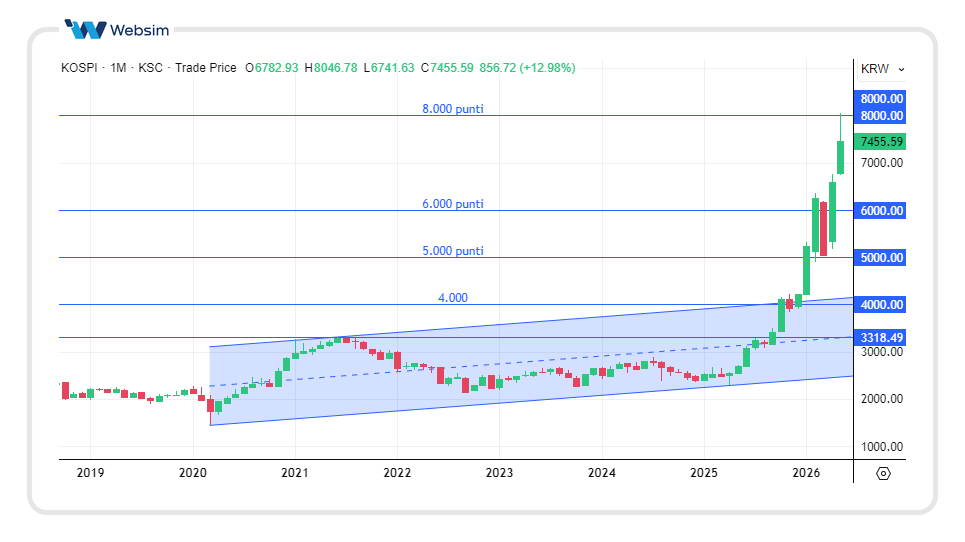Viewport: 965px width, 542px height.
Task: Click the change value 856.72 (+12.98%)
Action: coord(527,68)
